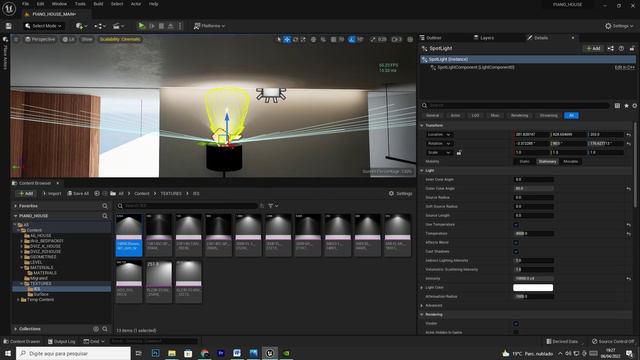Click the Blueprint/share icon beside Add in Details

(611, 48)
